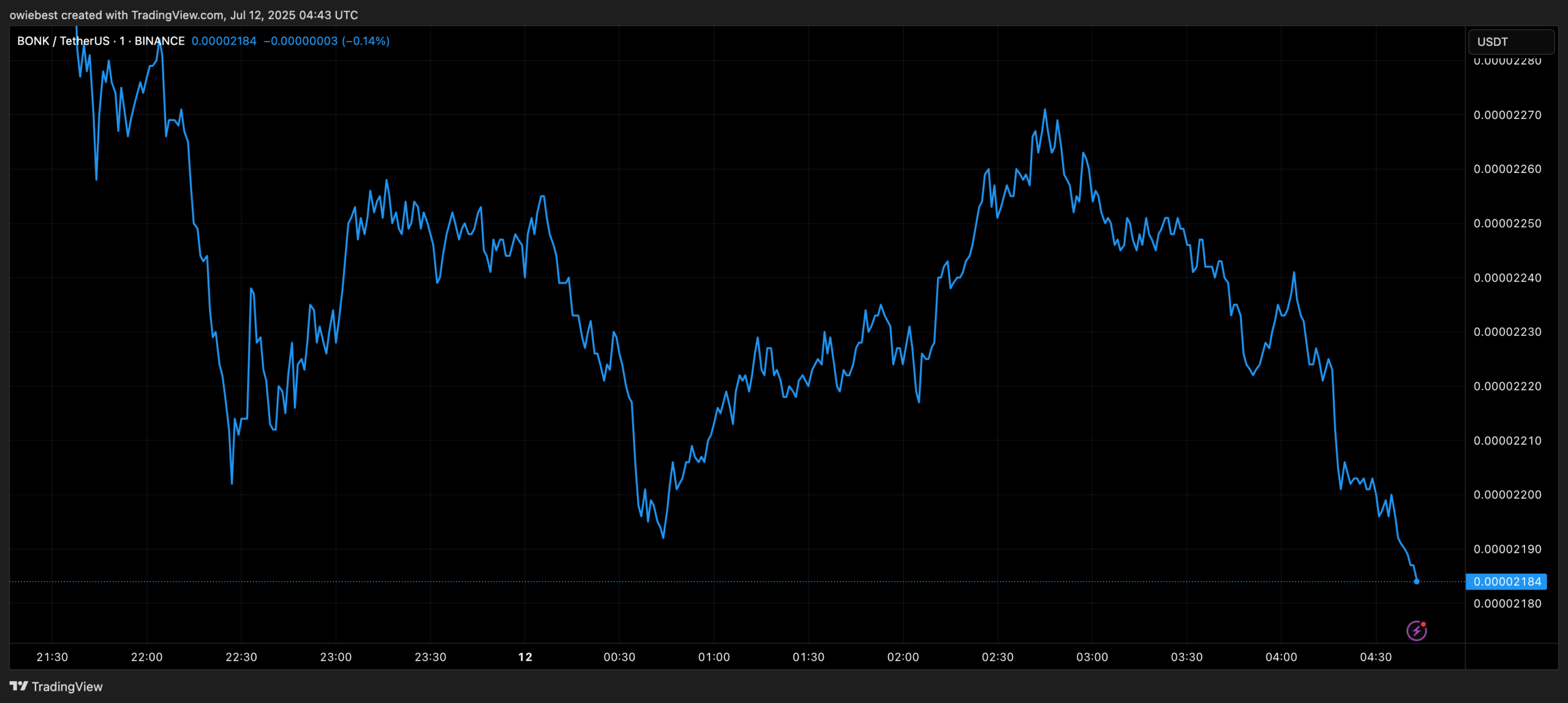
Task: Open the USDT currency selector
Action: [x=1511, y=42]
